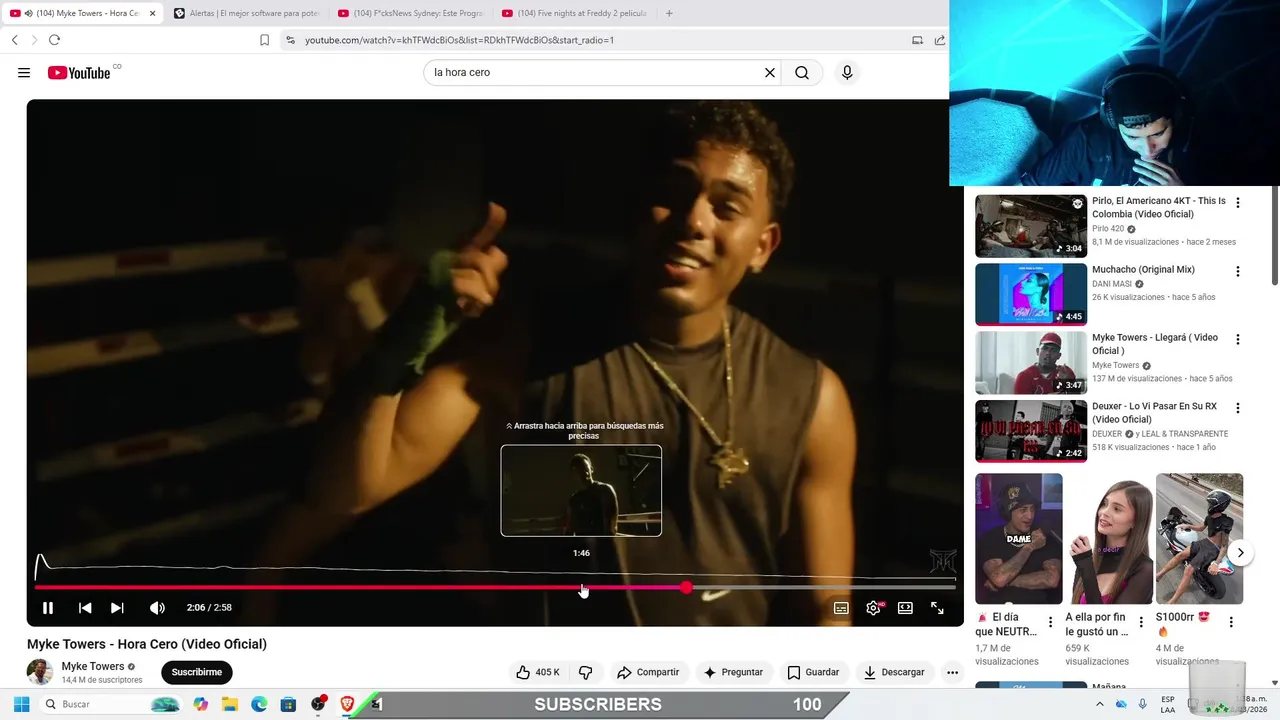Subscribe with the Suscribirme button
Viewport: 1280px width, 720px height.
tap(197, 672)
